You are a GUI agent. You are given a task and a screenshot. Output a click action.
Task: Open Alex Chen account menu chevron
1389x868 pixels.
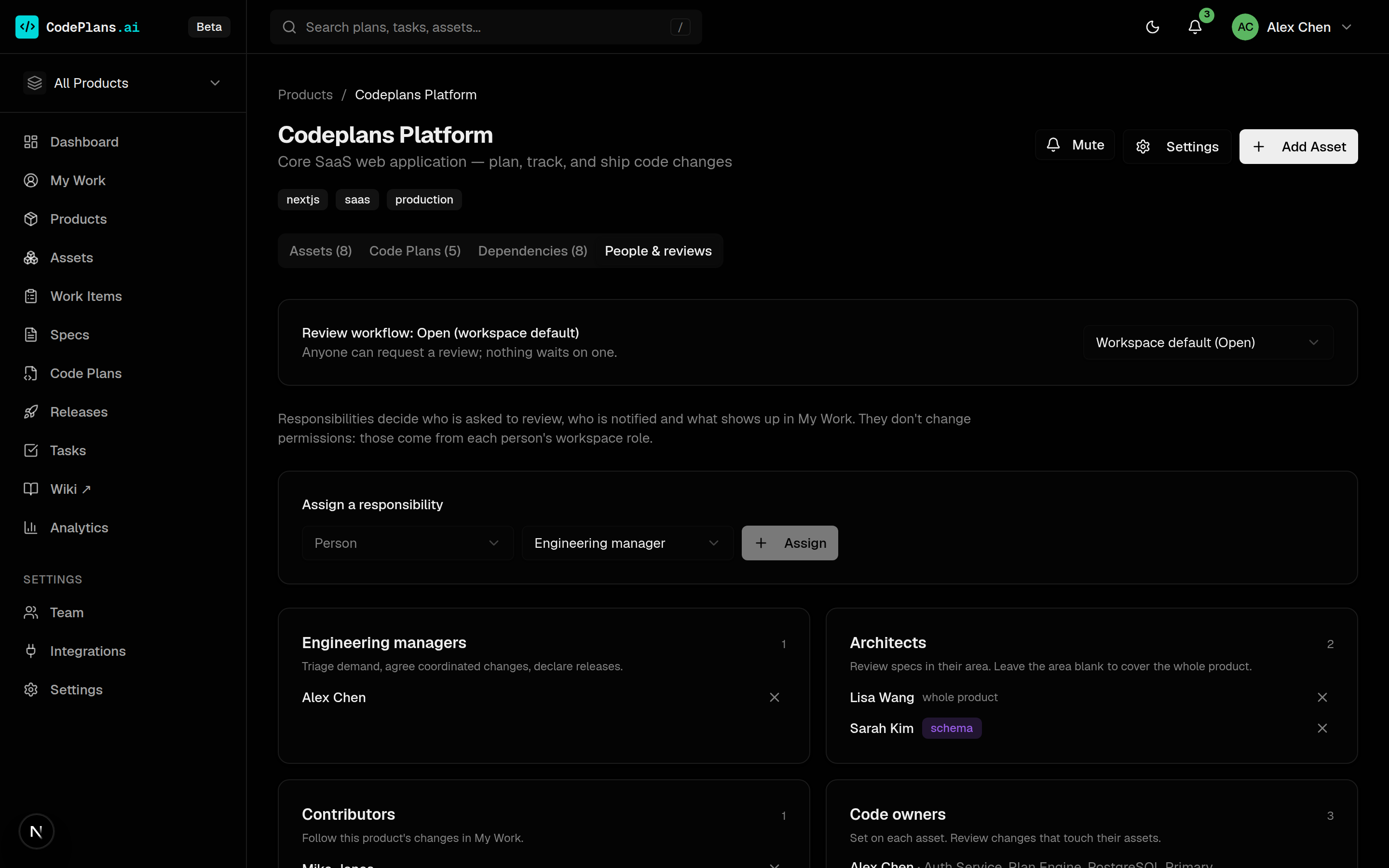pyautogui.click(x=1347, y=27)
